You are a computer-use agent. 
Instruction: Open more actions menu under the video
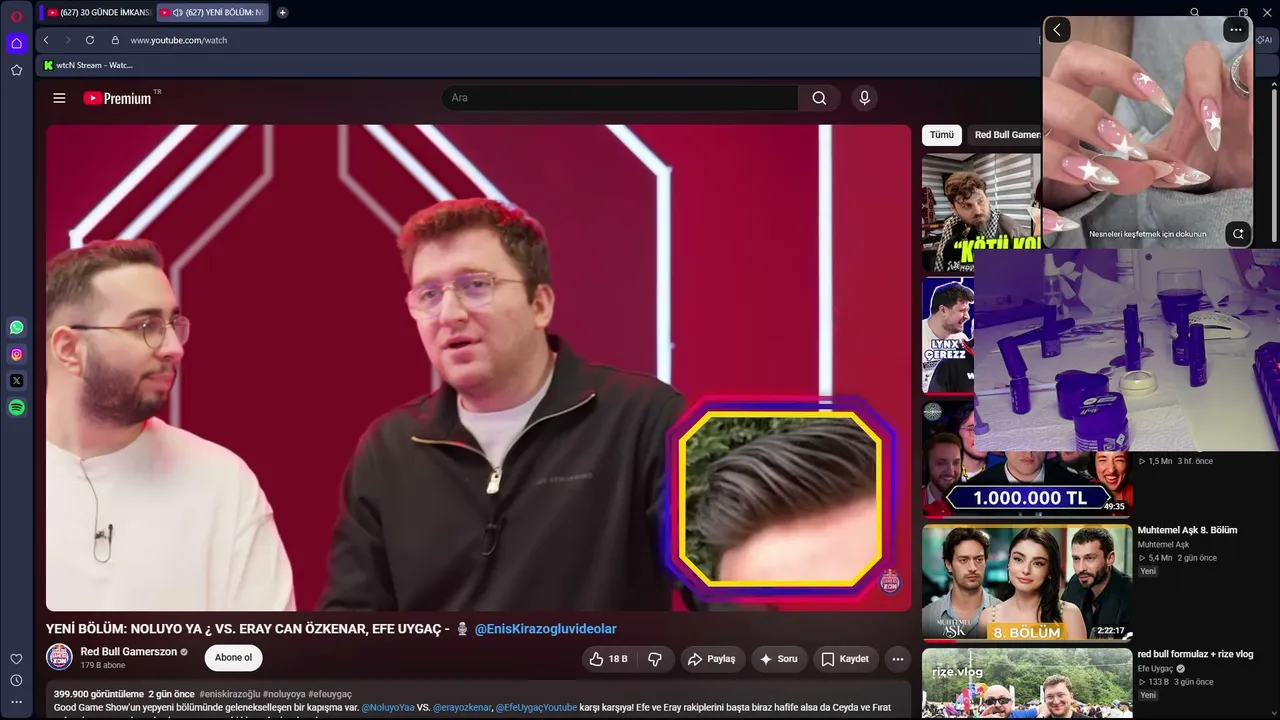(898, 659)
